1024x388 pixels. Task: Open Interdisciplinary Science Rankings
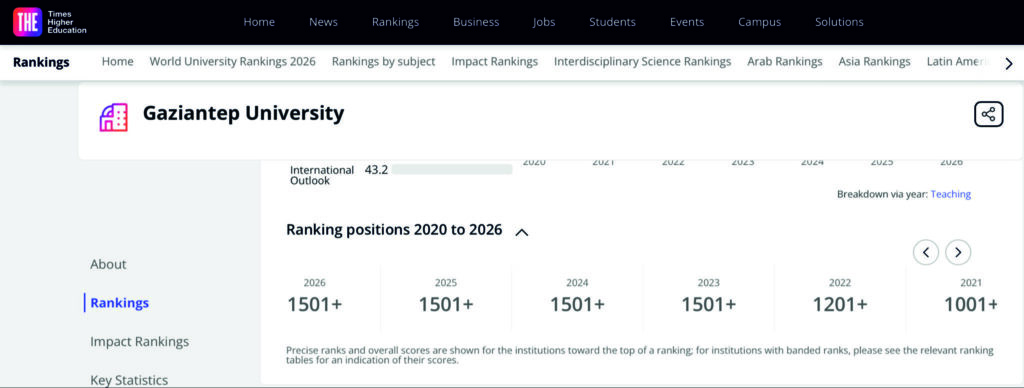tap(643, 61)
